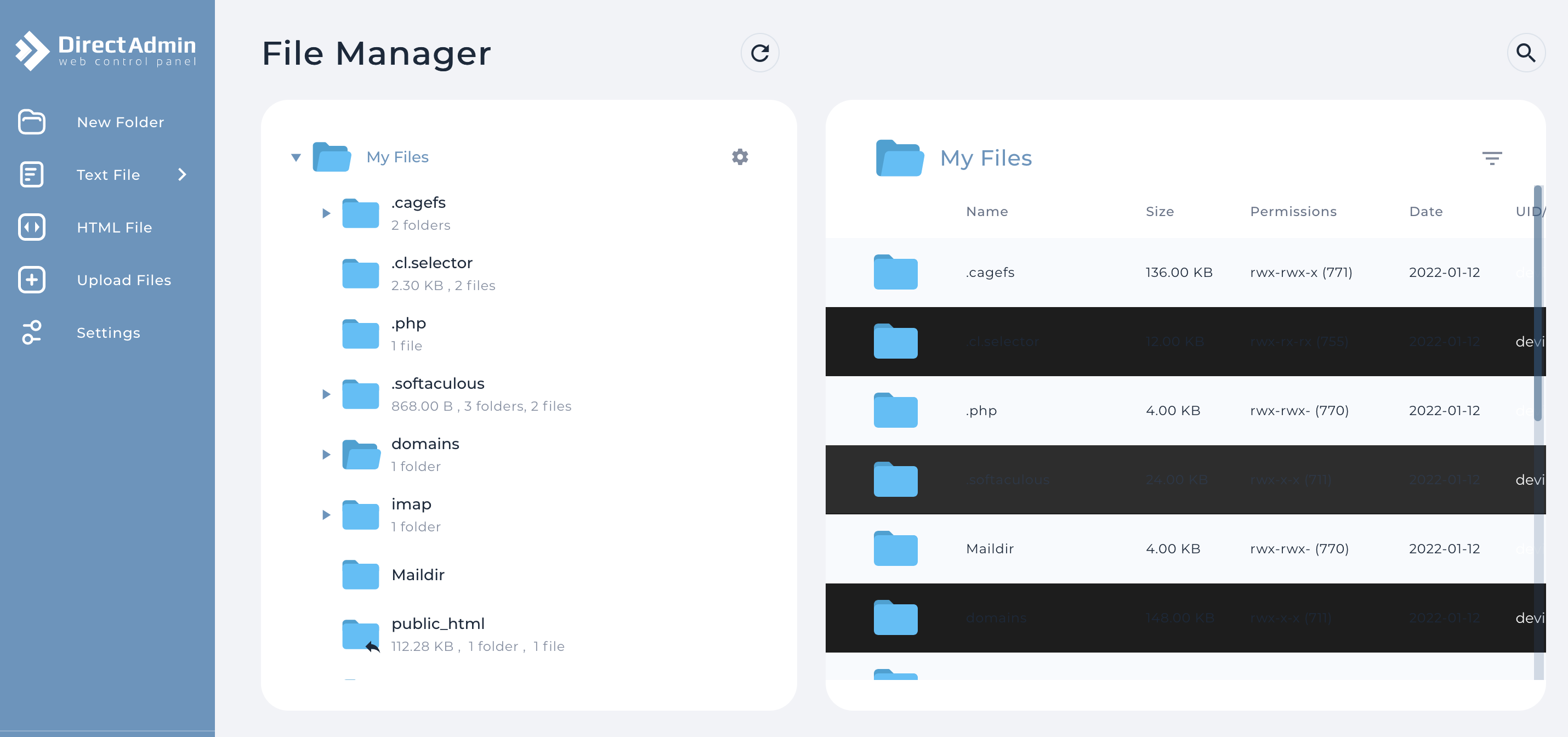
Task: Click the domains folder icon in tree
Action: point(360,454)
